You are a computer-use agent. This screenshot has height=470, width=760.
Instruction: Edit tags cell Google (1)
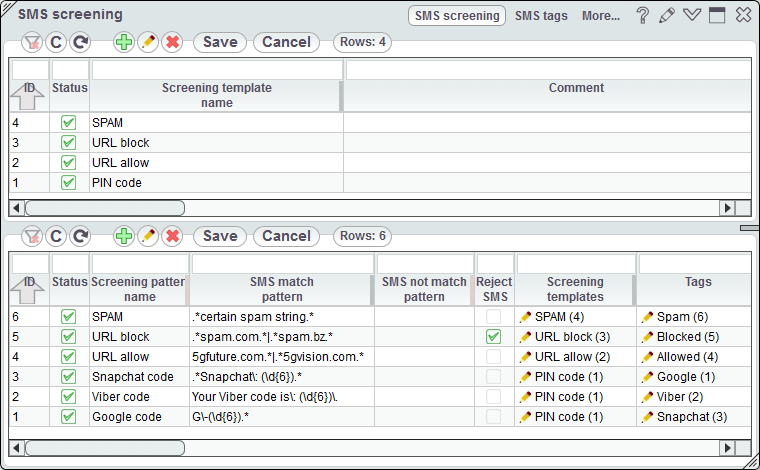647,377
